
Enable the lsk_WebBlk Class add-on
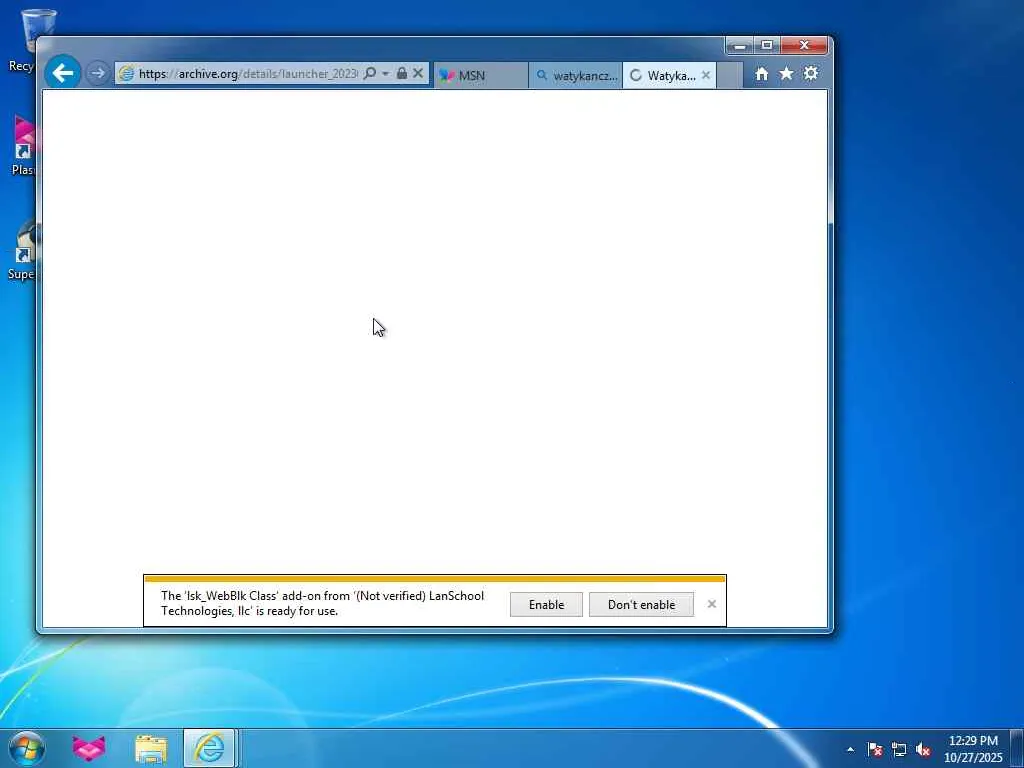coord(546,605)
